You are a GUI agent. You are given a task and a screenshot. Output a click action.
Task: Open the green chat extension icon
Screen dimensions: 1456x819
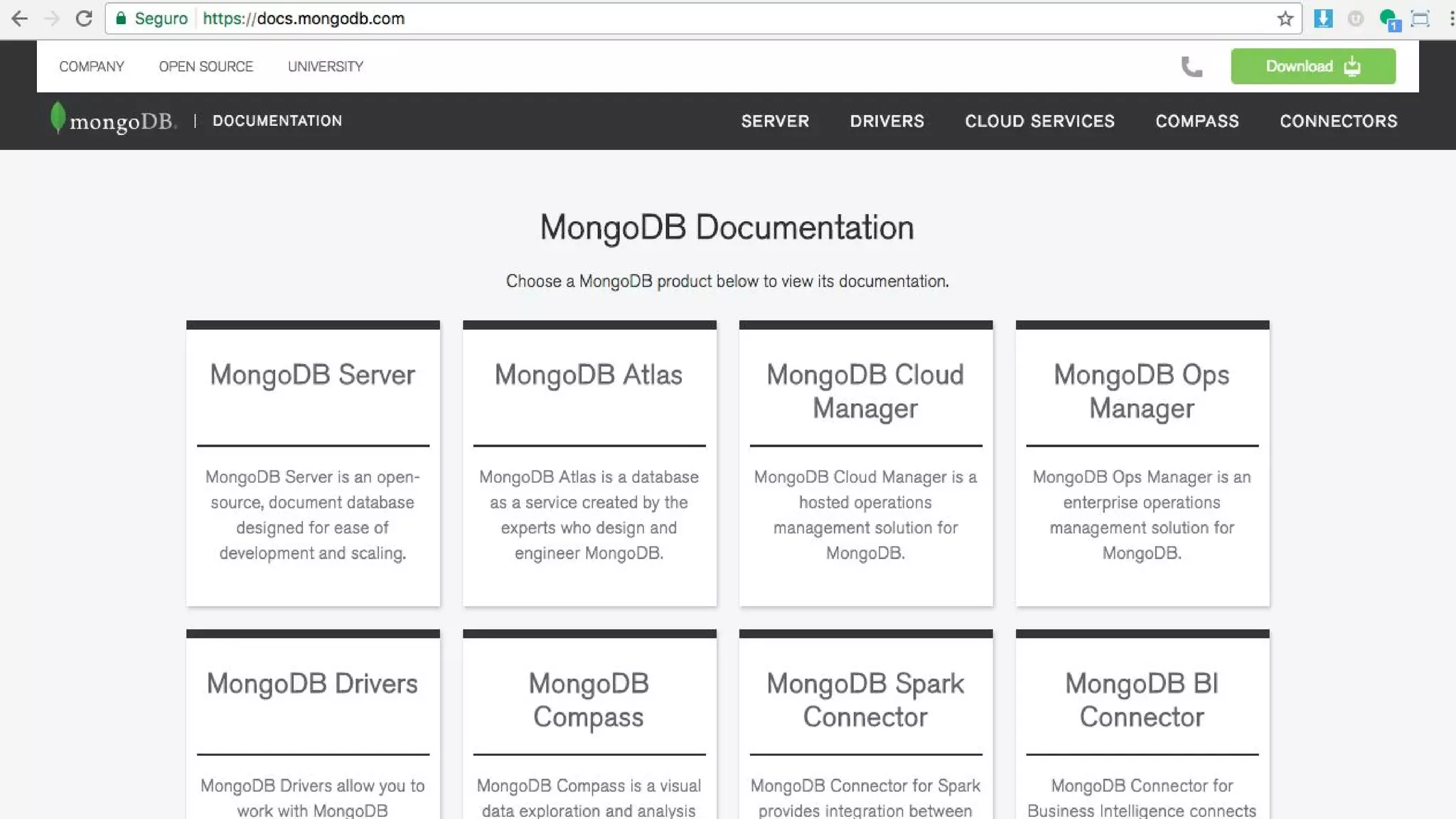[x=1388, y=18]
